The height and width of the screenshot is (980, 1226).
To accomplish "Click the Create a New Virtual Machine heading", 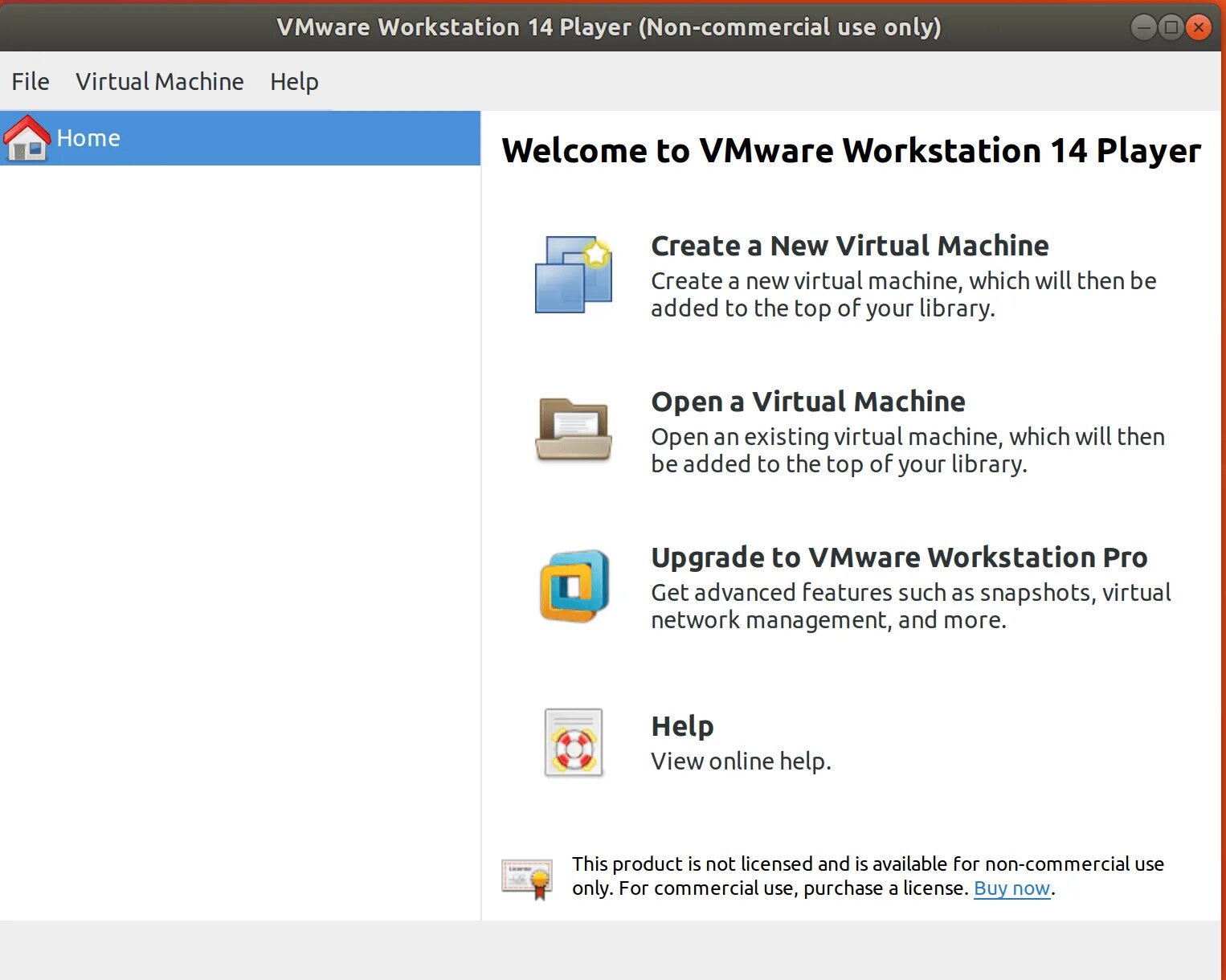I will click(x=850, y=246).
